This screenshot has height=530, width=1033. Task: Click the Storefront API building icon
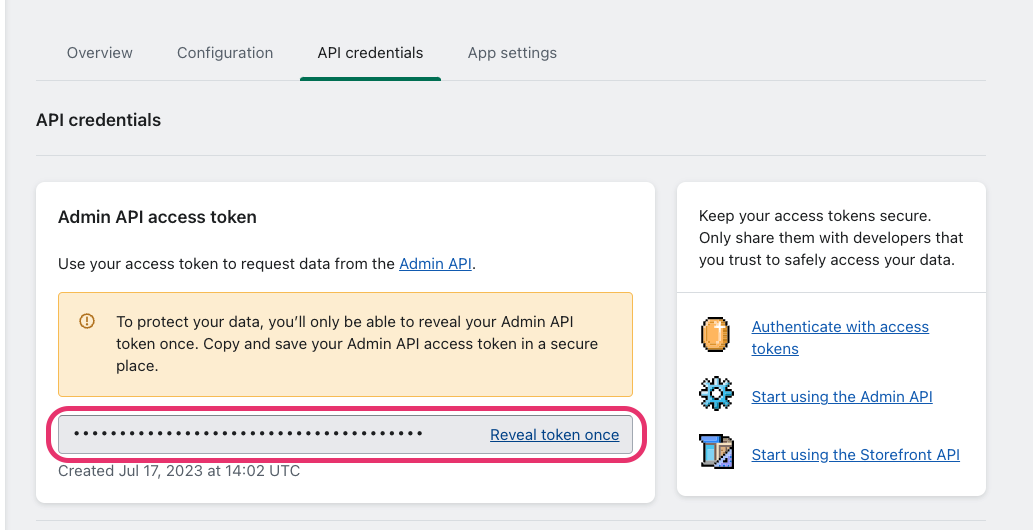(x=716, y=452)
